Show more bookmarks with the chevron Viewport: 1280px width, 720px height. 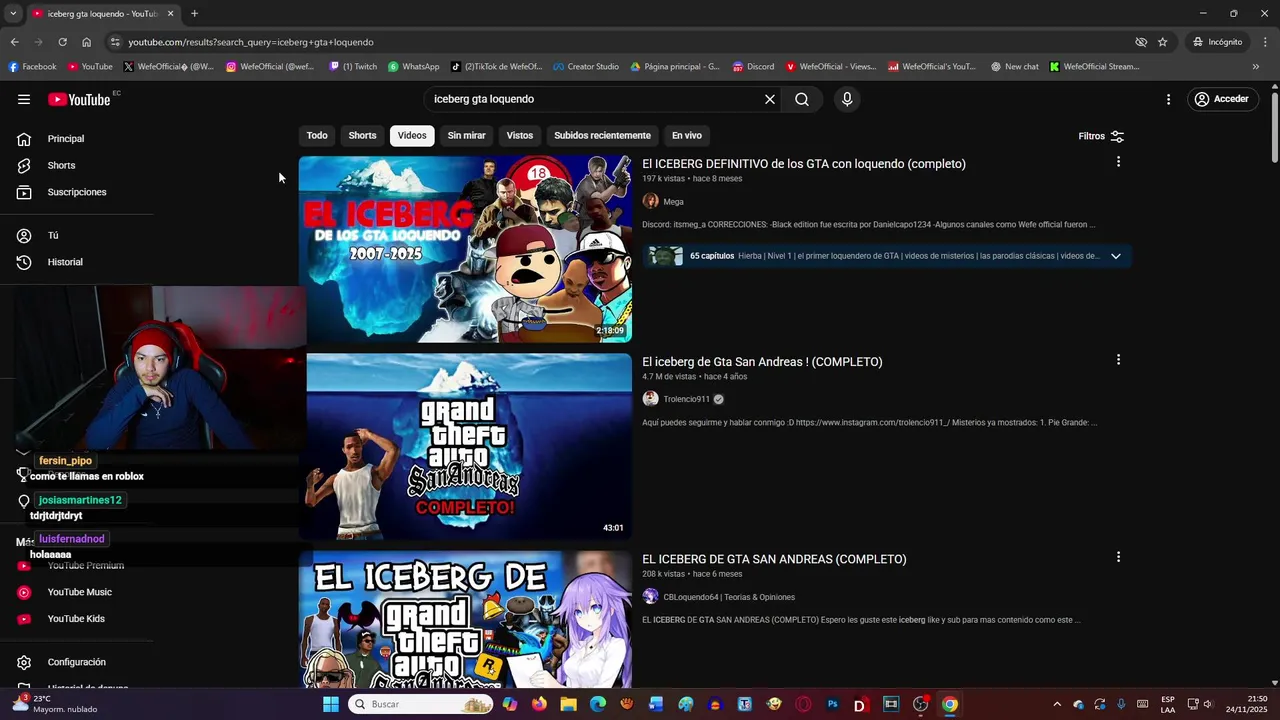point(1256,67)
